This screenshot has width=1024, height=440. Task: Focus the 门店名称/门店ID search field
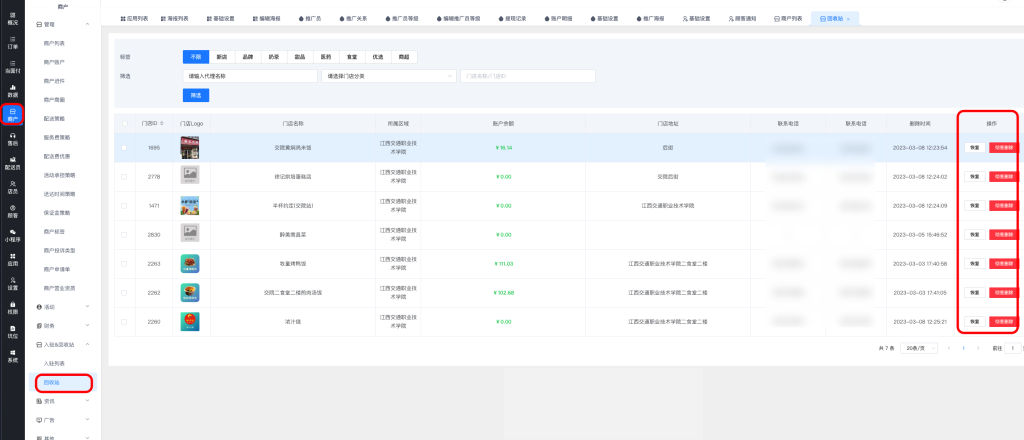[527, 76]
